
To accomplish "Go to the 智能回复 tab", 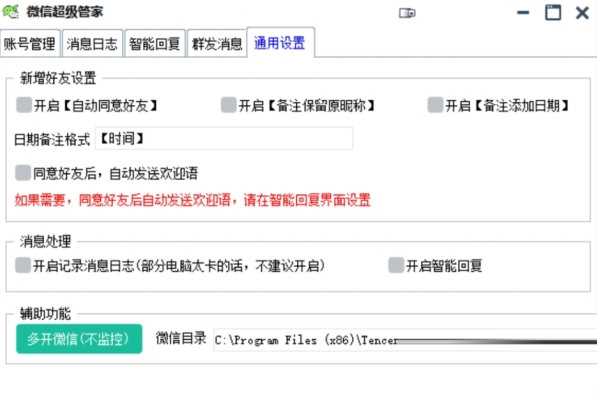I will tap(155, 44).
